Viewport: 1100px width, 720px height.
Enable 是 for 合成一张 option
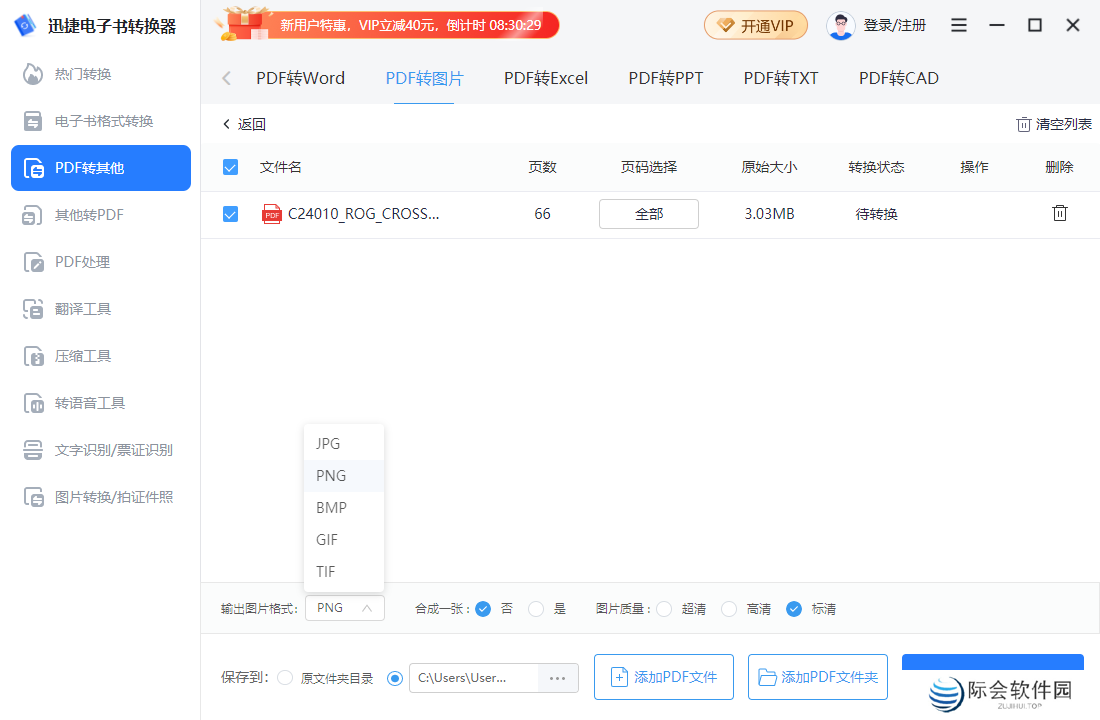[536, 608]
